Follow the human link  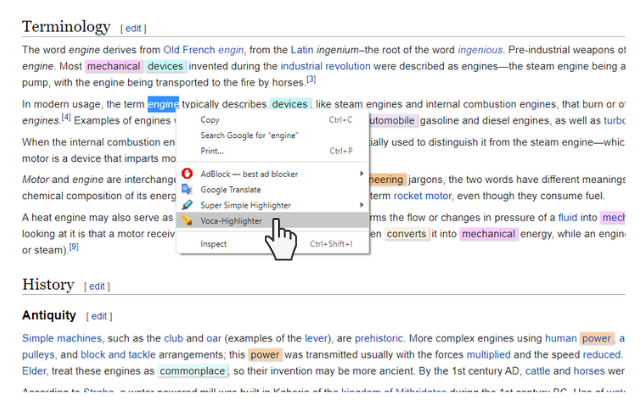tap(561, 338)
